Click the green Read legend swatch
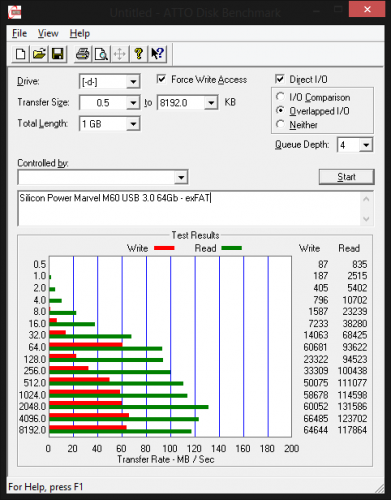 pos(231,248)
